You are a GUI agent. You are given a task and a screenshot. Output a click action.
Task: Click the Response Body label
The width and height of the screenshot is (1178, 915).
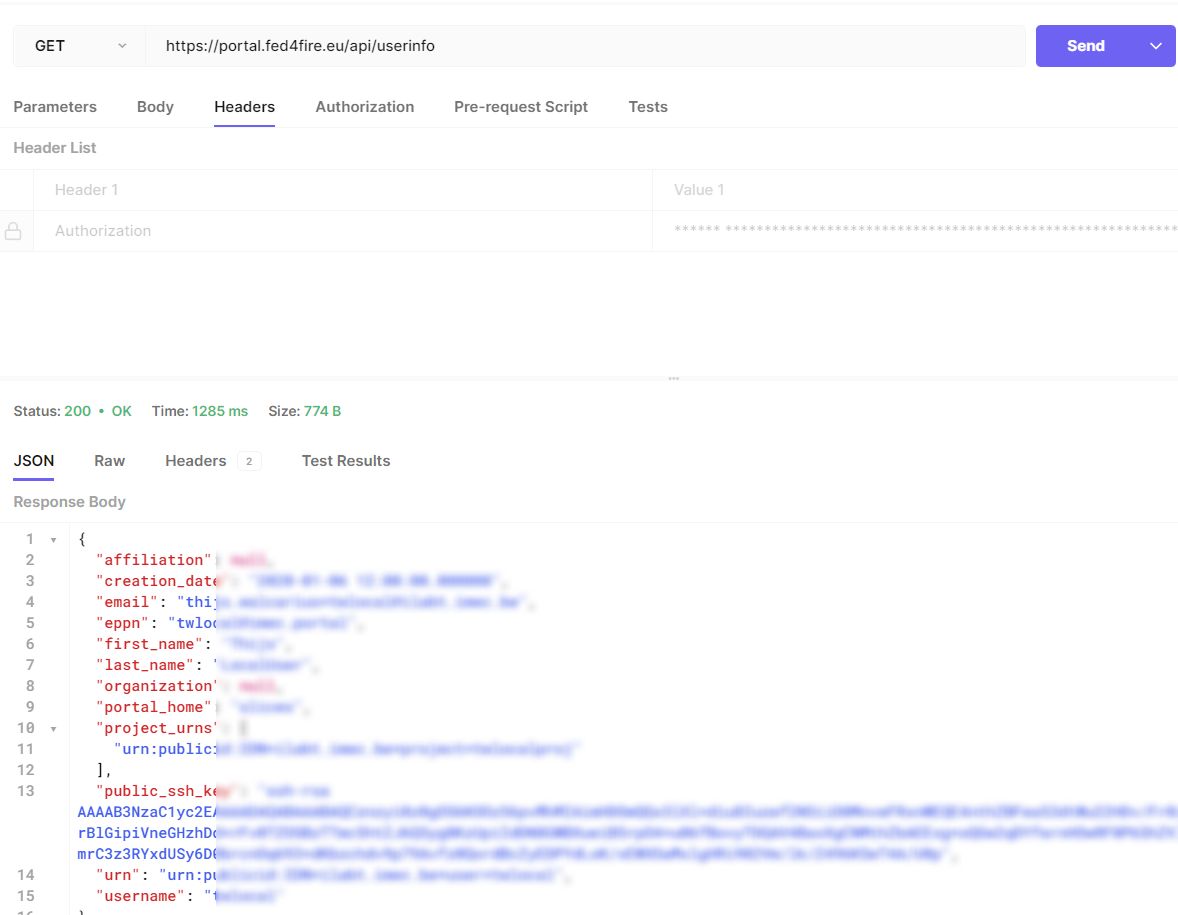(x=69, y=502)
